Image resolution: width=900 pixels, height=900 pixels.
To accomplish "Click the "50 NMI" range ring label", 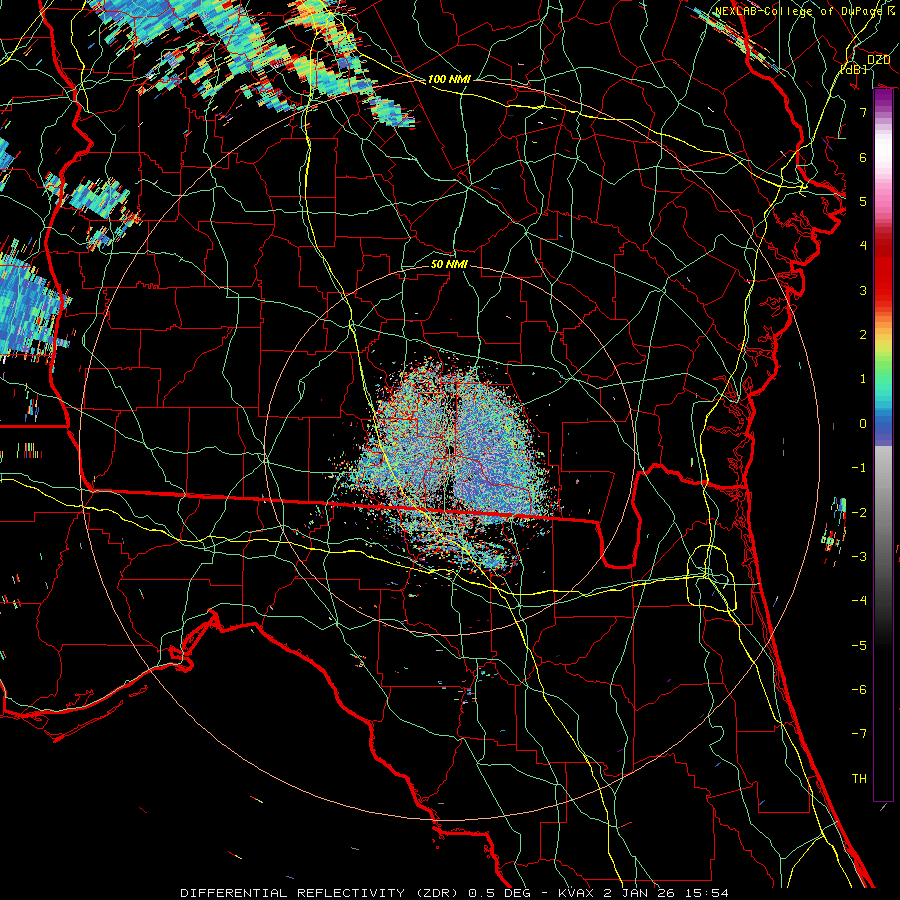I will (449, 264).
